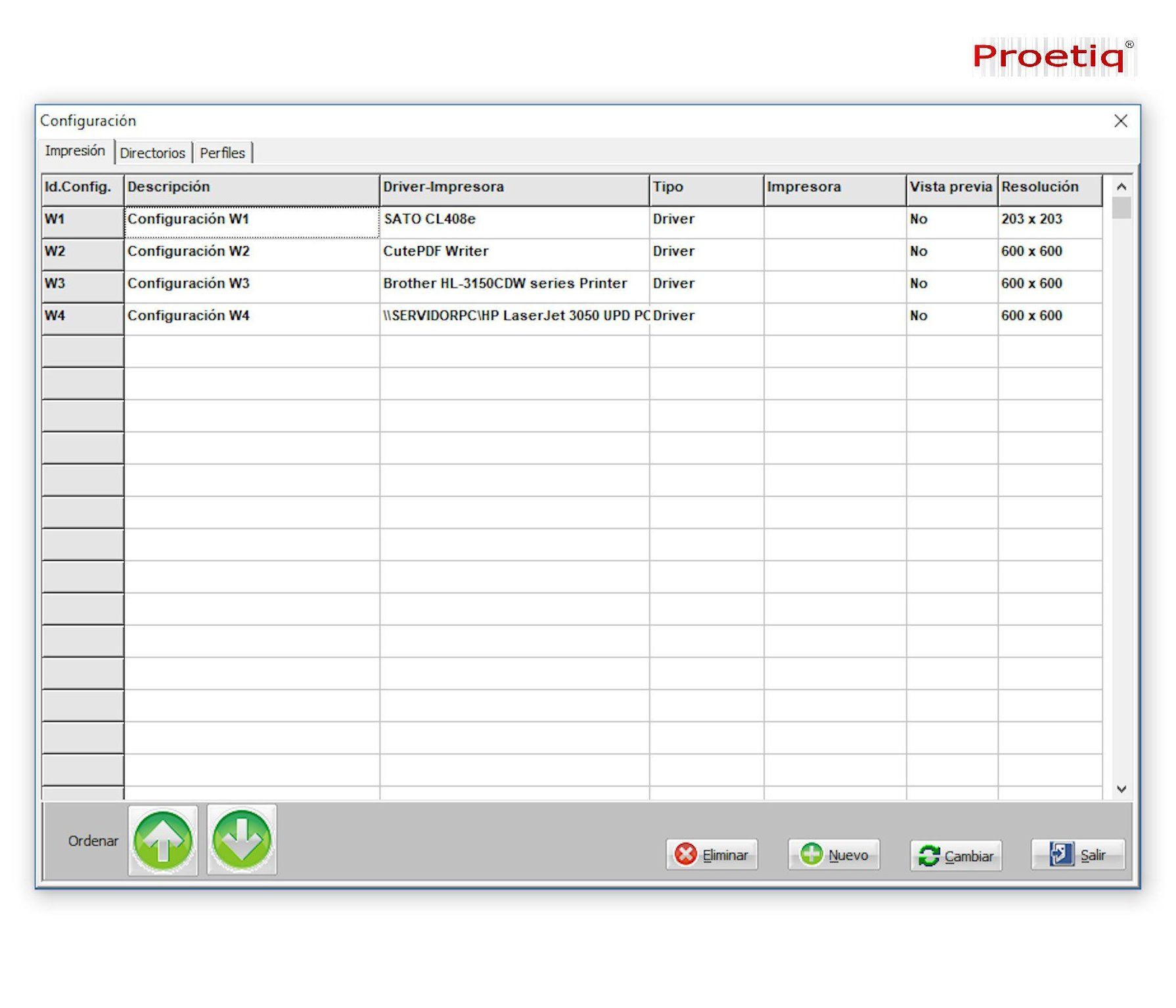
Task: Click the Resolución column header
Action: pos(1049,188)
